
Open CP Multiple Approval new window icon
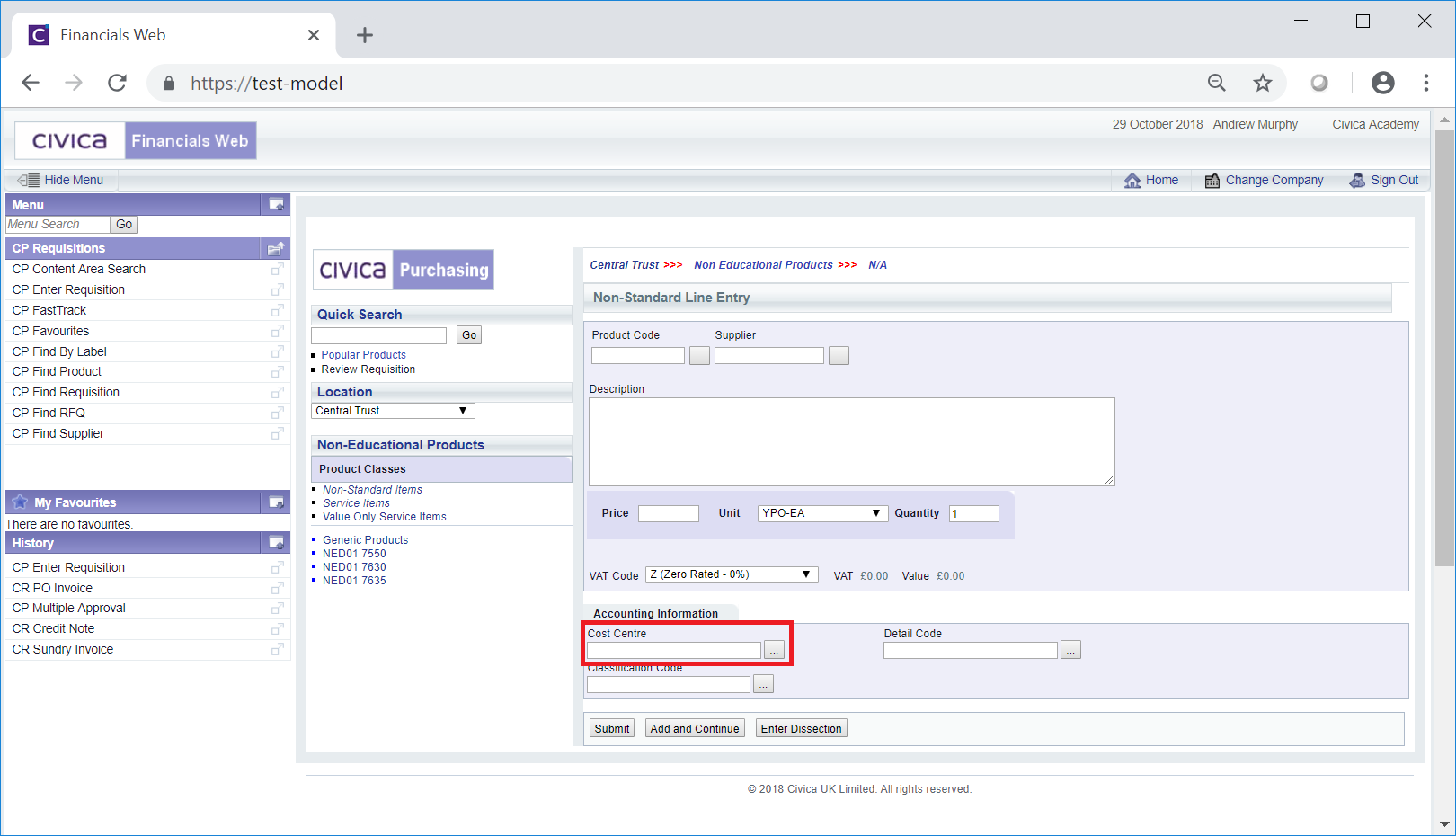pos(277,608)
